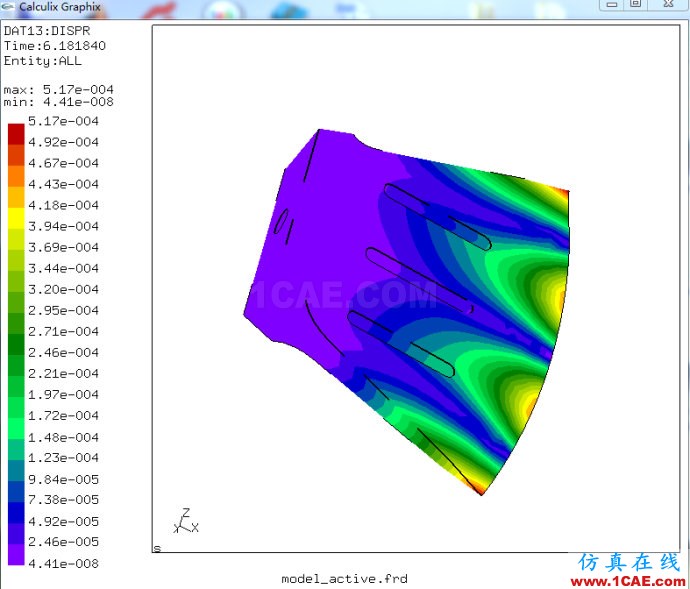The image size is (690, 589).
Task: Click the legend value 2.95e-004
Action: [x=63, y=311]
